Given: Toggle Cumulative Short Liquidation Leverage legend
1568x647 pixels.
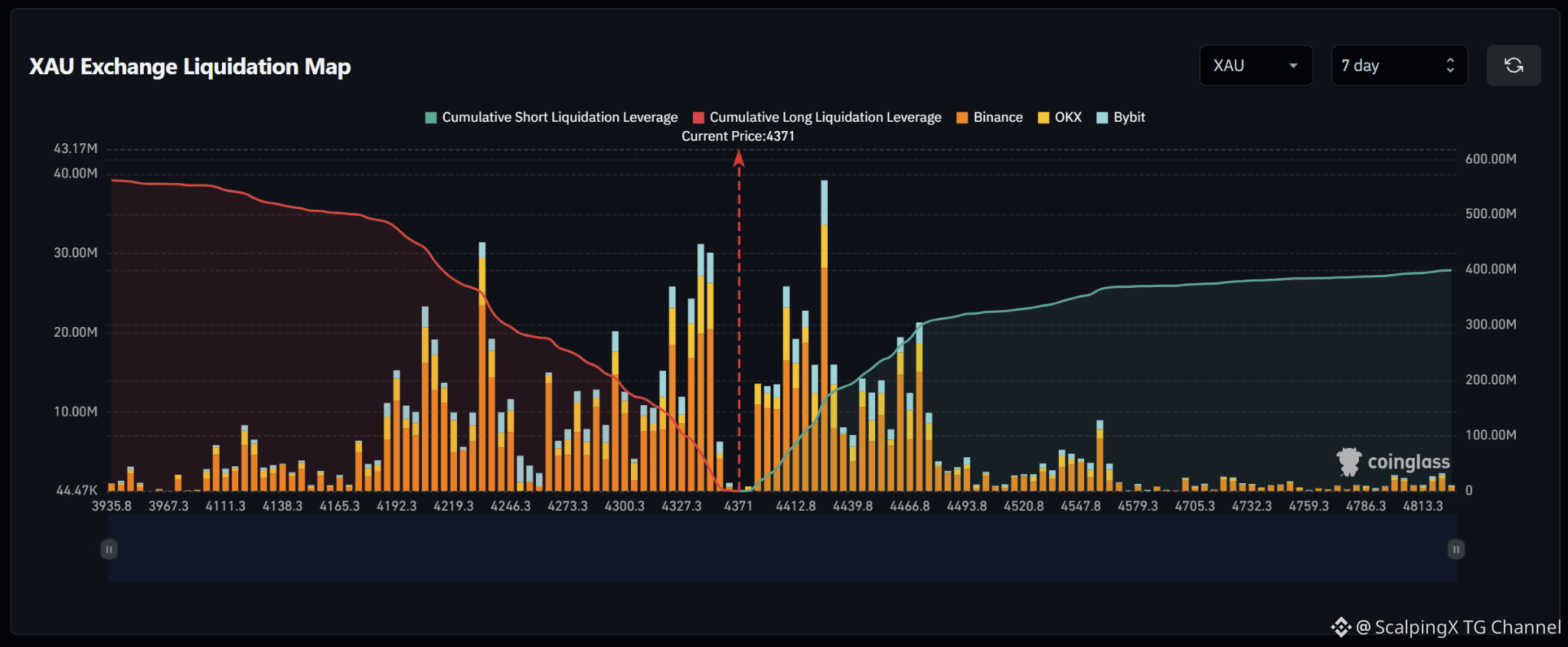Looking at the screenshot, I should pyautogui.click(x=551, y=117).
